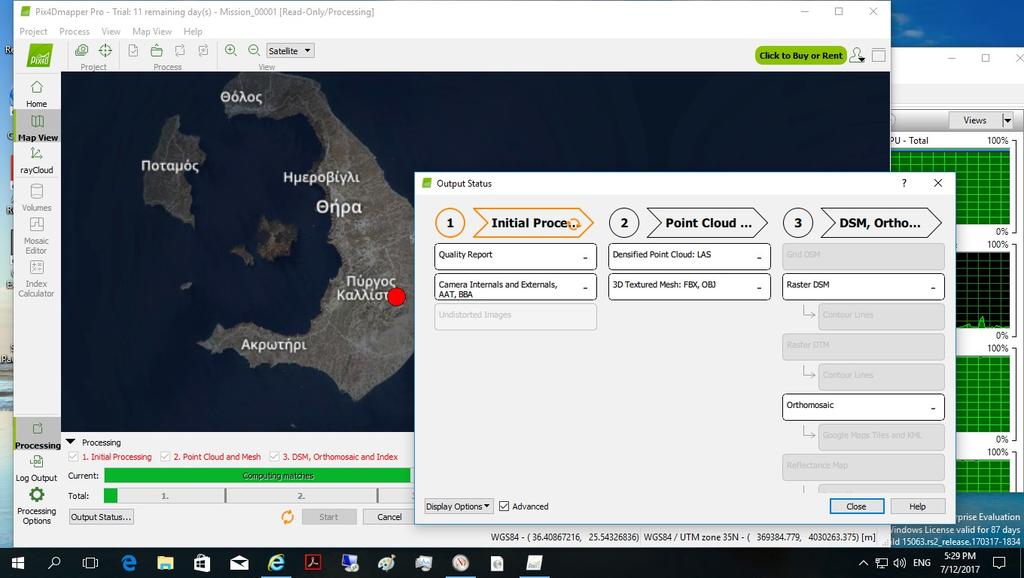
Task: Click the open results folder toolbar icon
Action: pos(157,50)
